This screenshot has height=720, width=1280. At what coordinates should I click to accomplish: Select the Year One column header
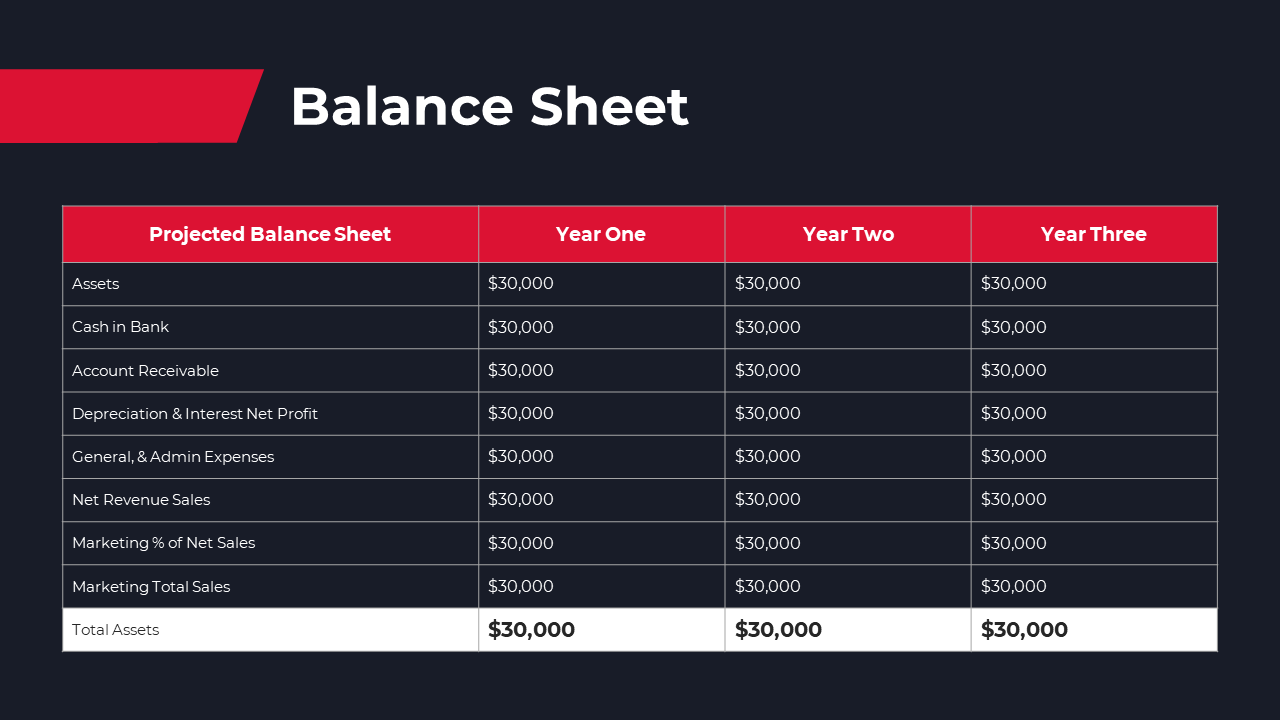(x=601, y=234)
